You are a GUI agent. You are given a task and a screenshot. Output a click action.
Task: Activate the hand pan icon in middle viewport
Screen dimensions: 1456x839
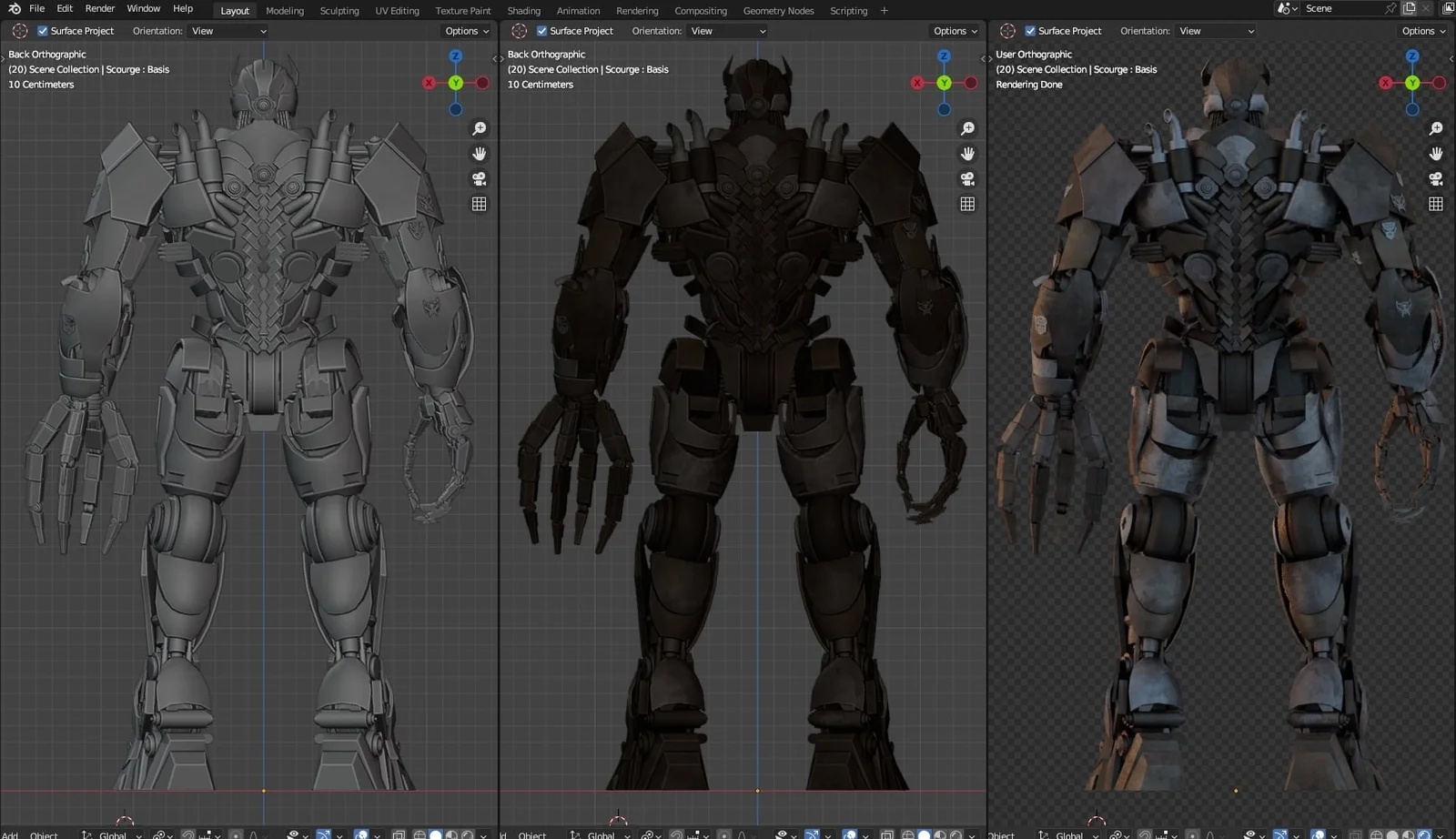pyautogui.click(x=967, y=153)
